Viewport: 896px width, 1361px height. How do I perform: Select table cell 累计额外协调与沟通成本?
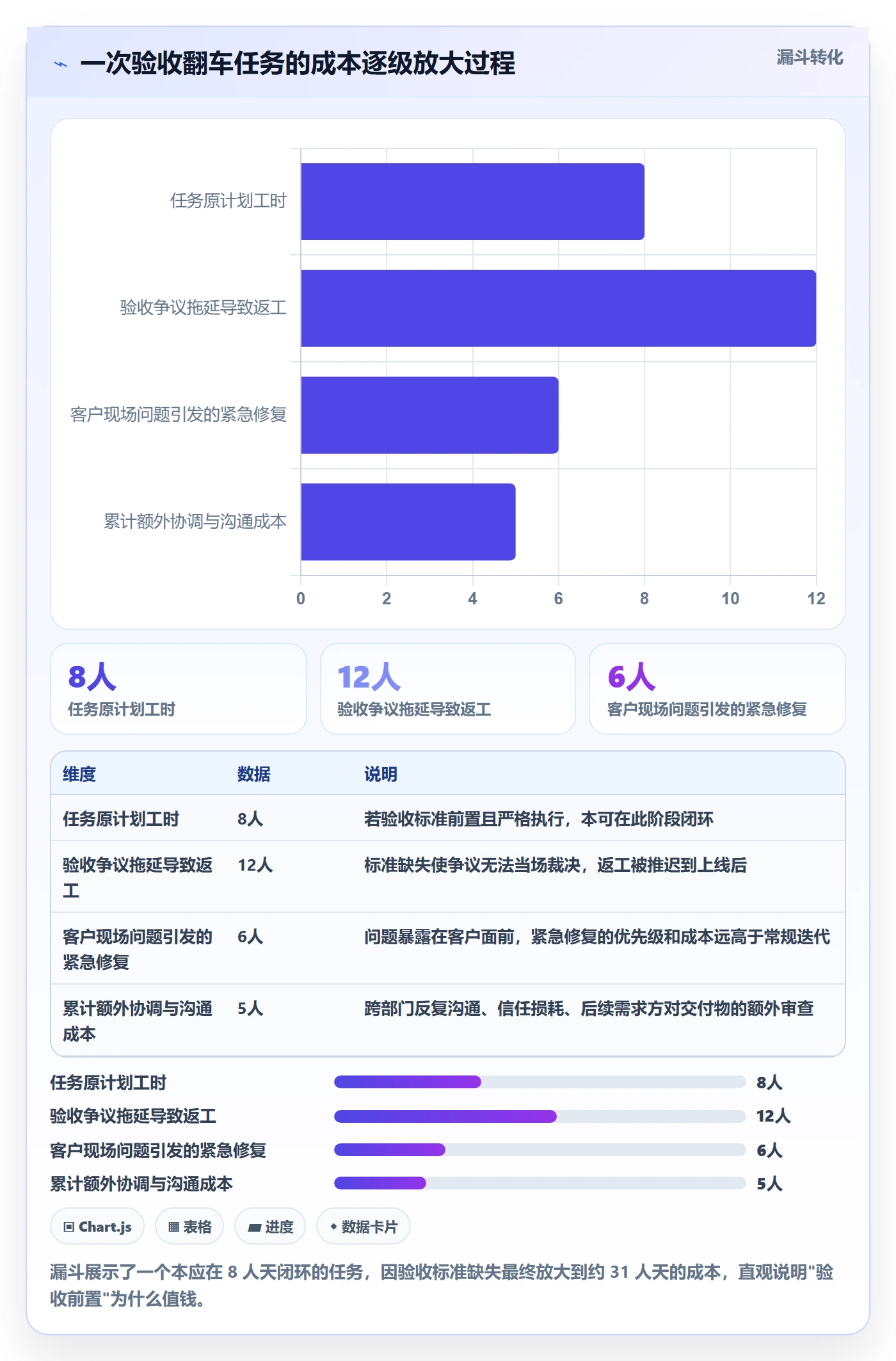(x=138, y=1021)
